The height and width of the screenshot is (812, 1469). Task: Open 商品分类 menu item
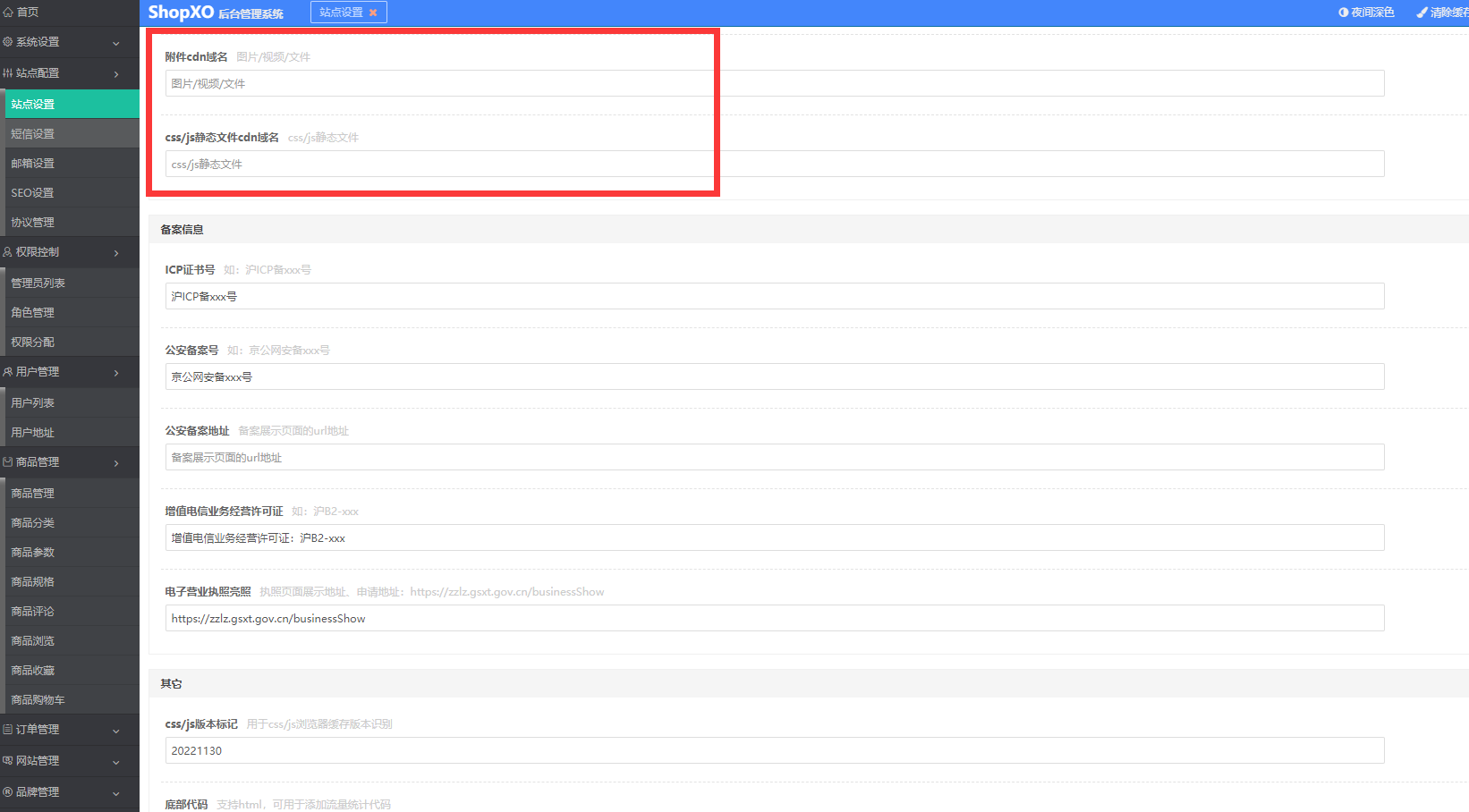[x=72, y=522]
